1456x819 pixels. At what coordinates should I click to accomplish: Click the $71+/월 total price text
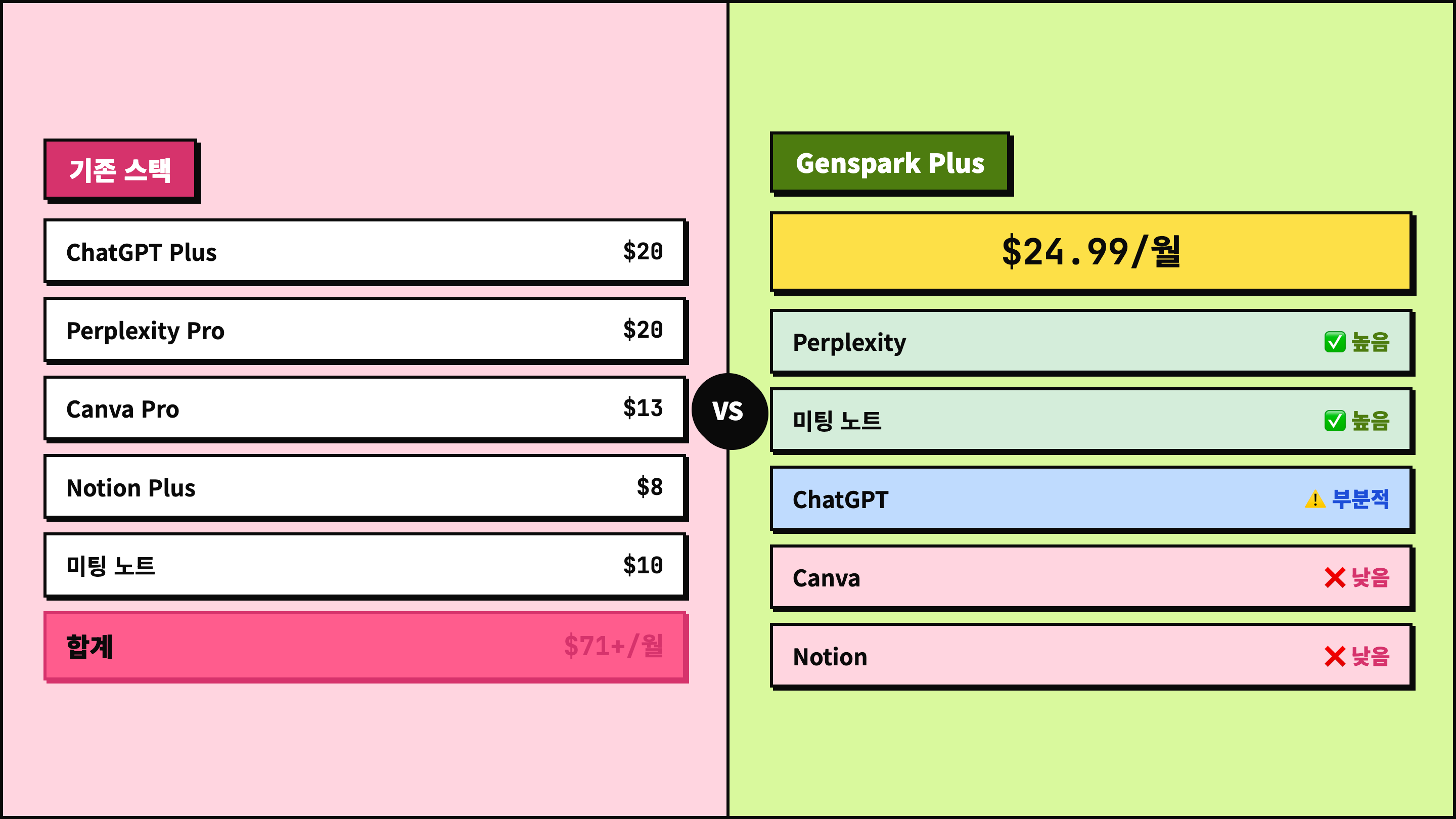click(613, 646)
